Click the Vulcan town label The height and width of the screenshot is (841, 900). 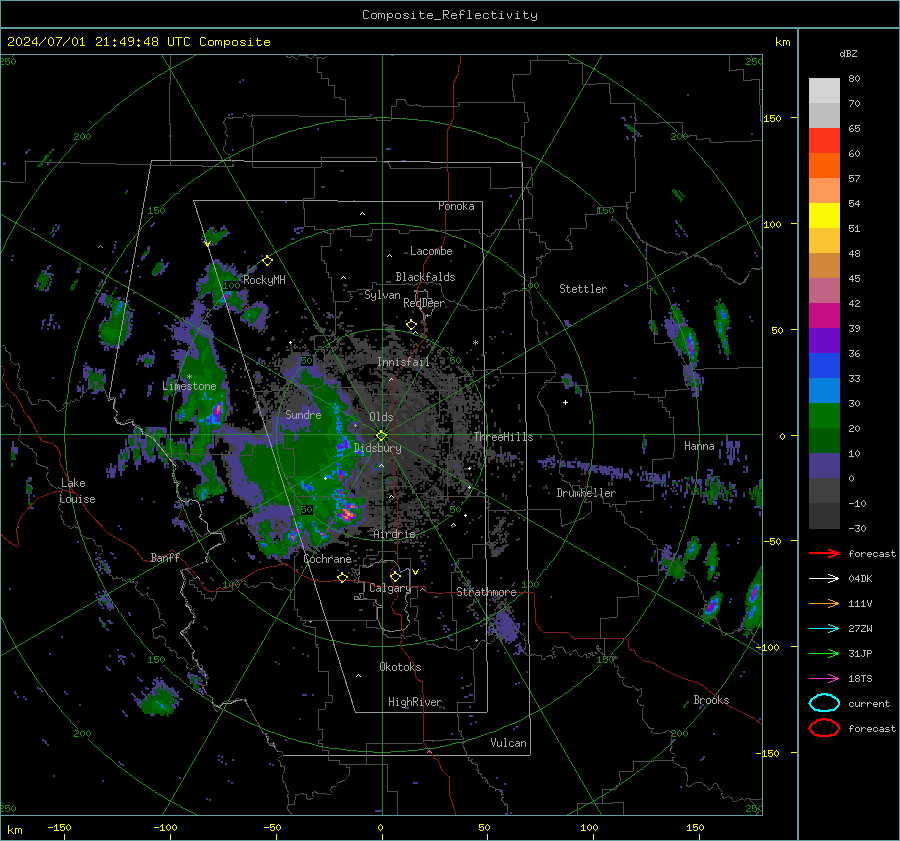(508, 743)
